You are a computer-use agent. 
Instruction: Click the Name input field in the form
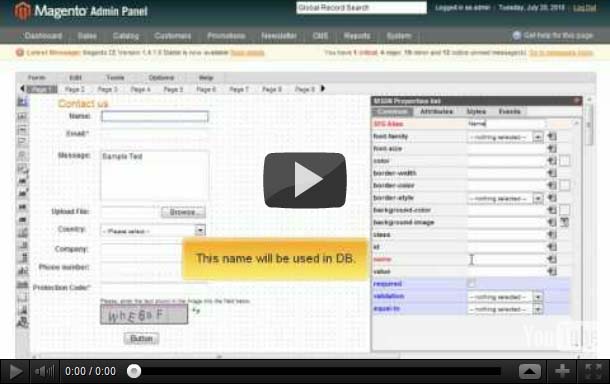tap(154, 116)
